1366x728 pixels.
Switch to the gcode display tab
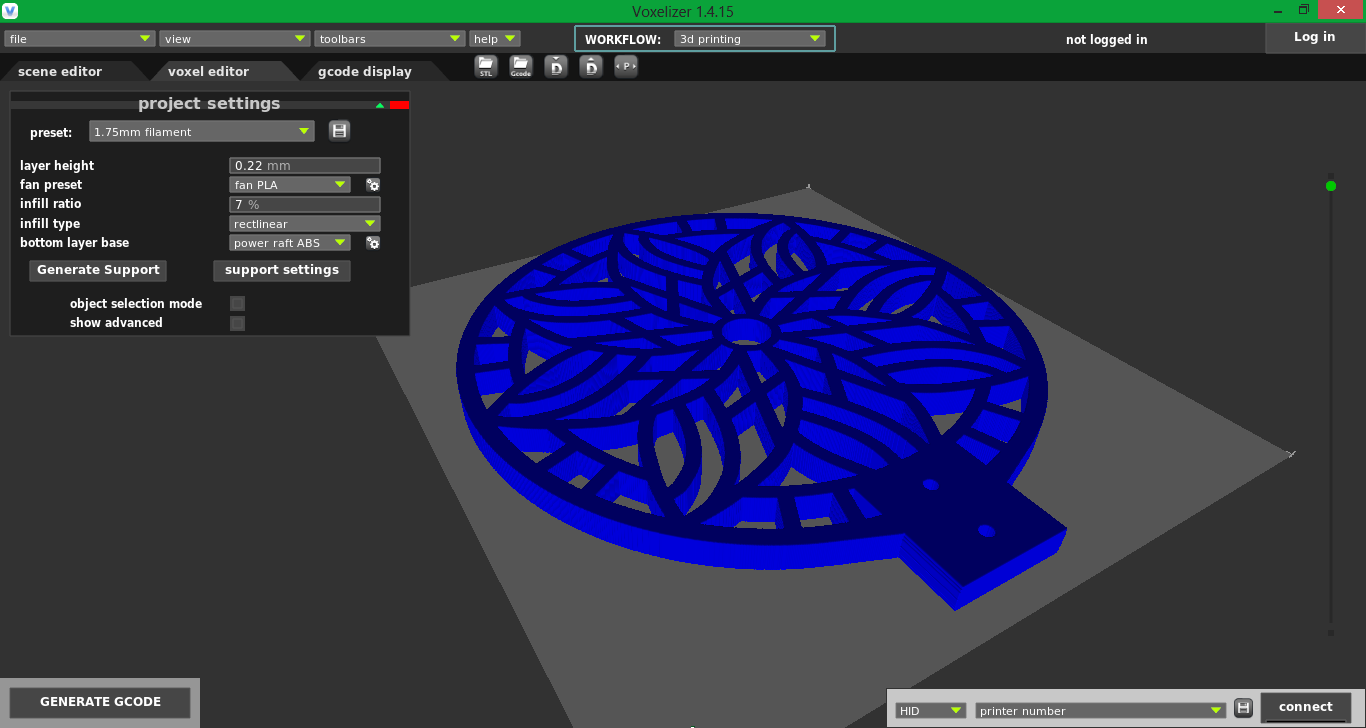tap(365, 72)
